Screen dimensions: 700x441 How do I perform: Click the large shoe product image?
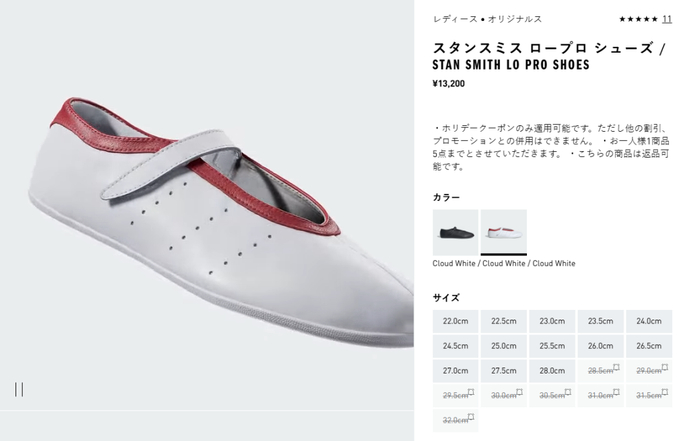(207, 204)
